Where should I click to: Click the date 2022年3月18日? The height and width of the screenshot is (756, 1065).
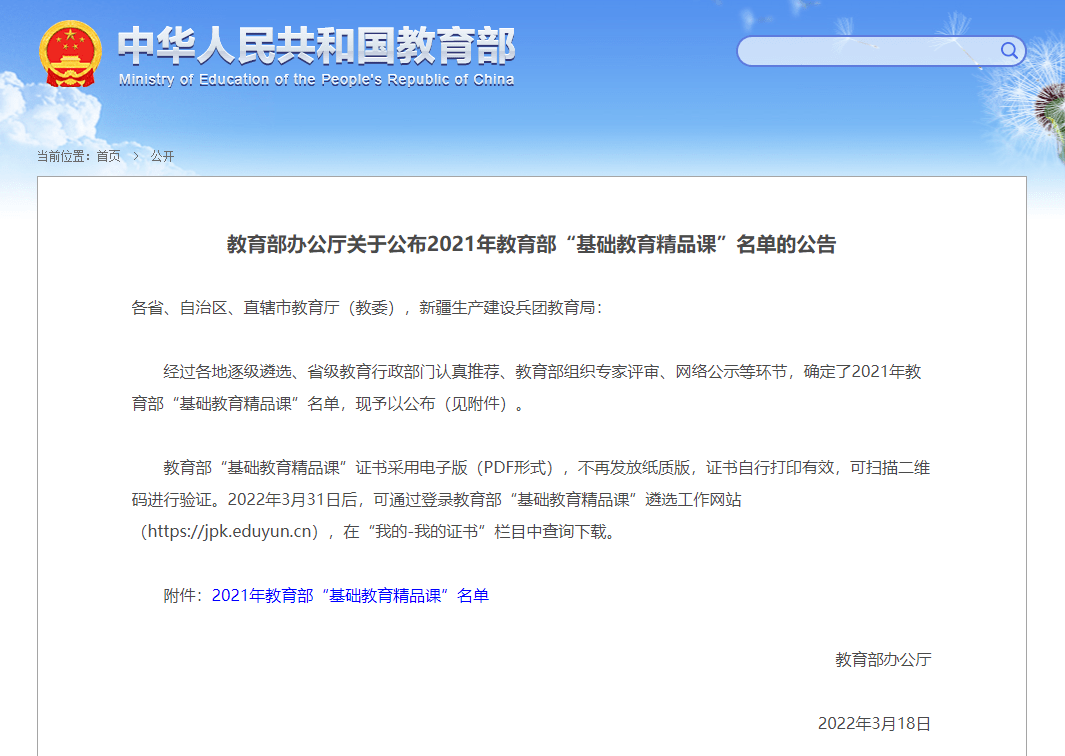coord(874,723)
